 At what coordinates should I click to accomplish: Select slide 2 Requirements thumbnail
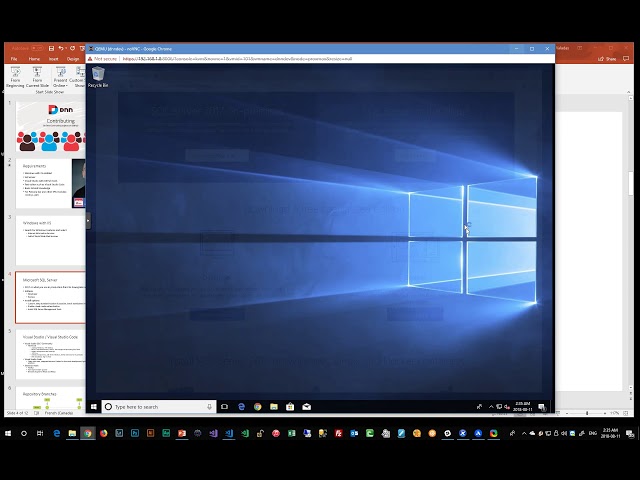click(x=51, y=183)
